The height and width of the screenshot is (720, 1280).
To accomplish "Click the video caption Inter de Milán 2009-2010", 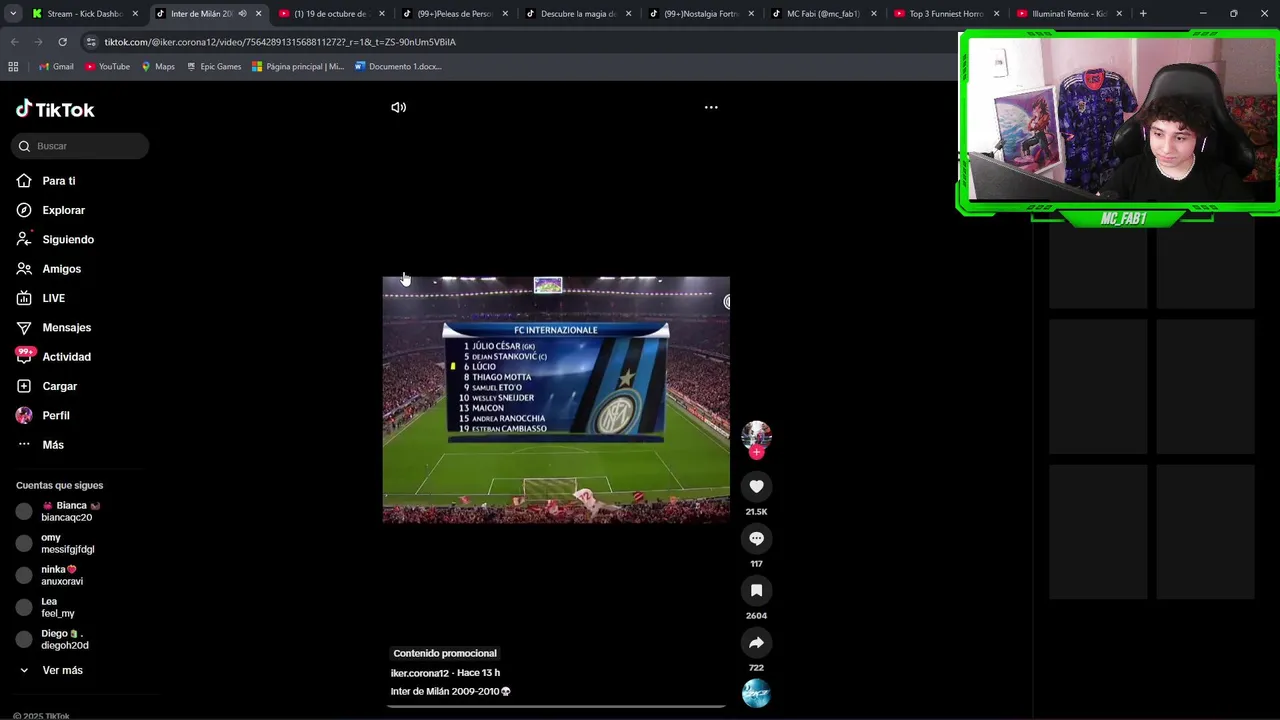I will click(x=450, y=691).
